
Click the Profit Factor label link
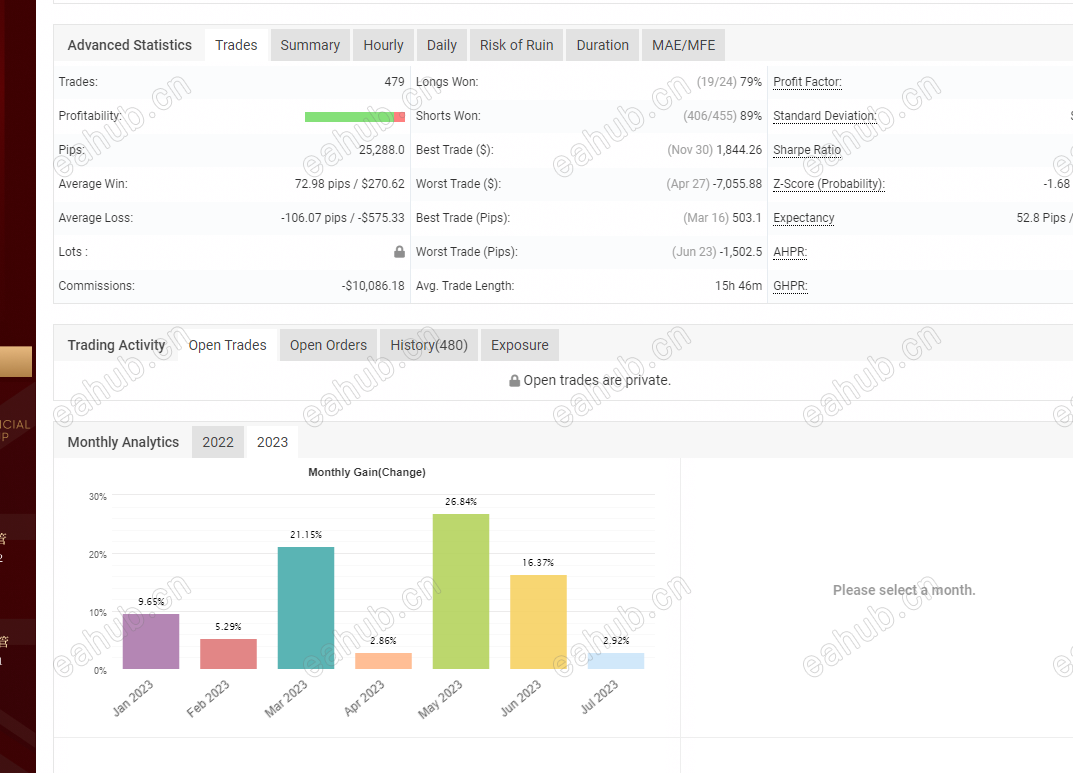[807, 82]
